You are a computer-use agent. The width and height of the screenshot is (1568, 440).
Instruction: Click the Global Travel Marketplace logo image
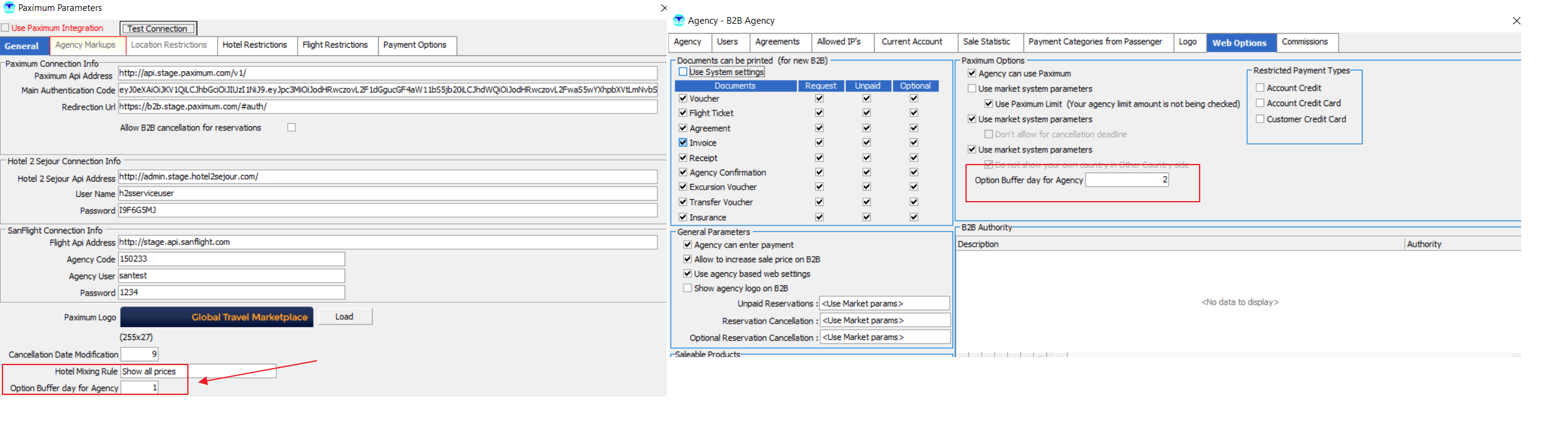217,317
